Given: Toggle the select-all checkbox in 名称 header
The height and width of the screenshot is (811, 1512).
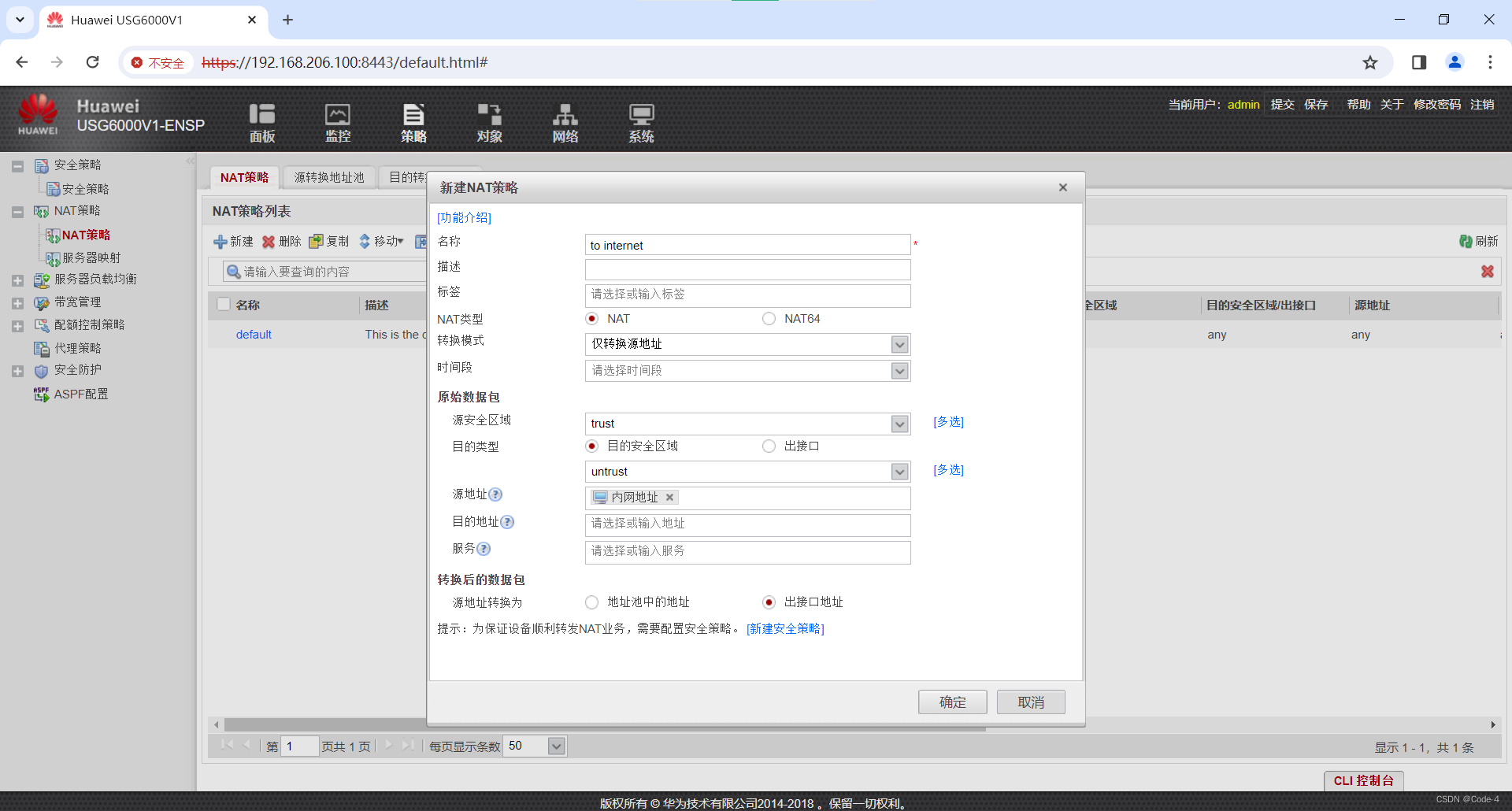Looking at the screenshot, I should 224,305.
